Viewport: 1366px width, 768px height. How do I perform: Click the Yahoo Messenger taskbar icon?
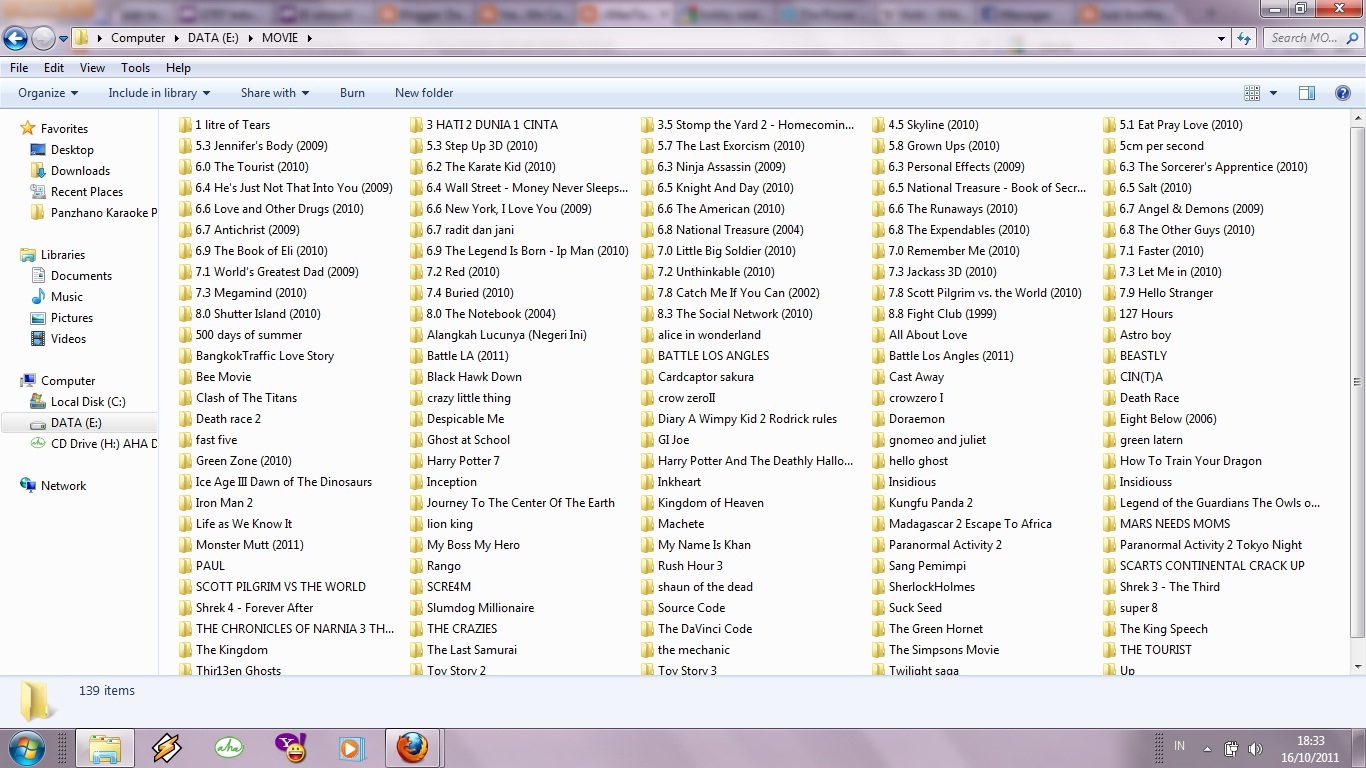click(x=291, y=748)
